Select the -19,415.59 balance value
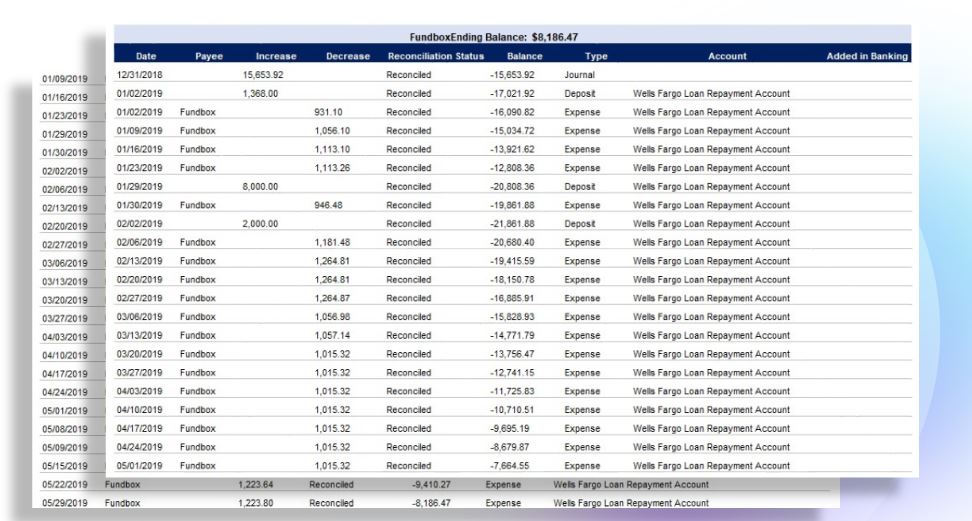Image resolution: width=972 pixels, height=521 pixels. click(x=512, y=260)
